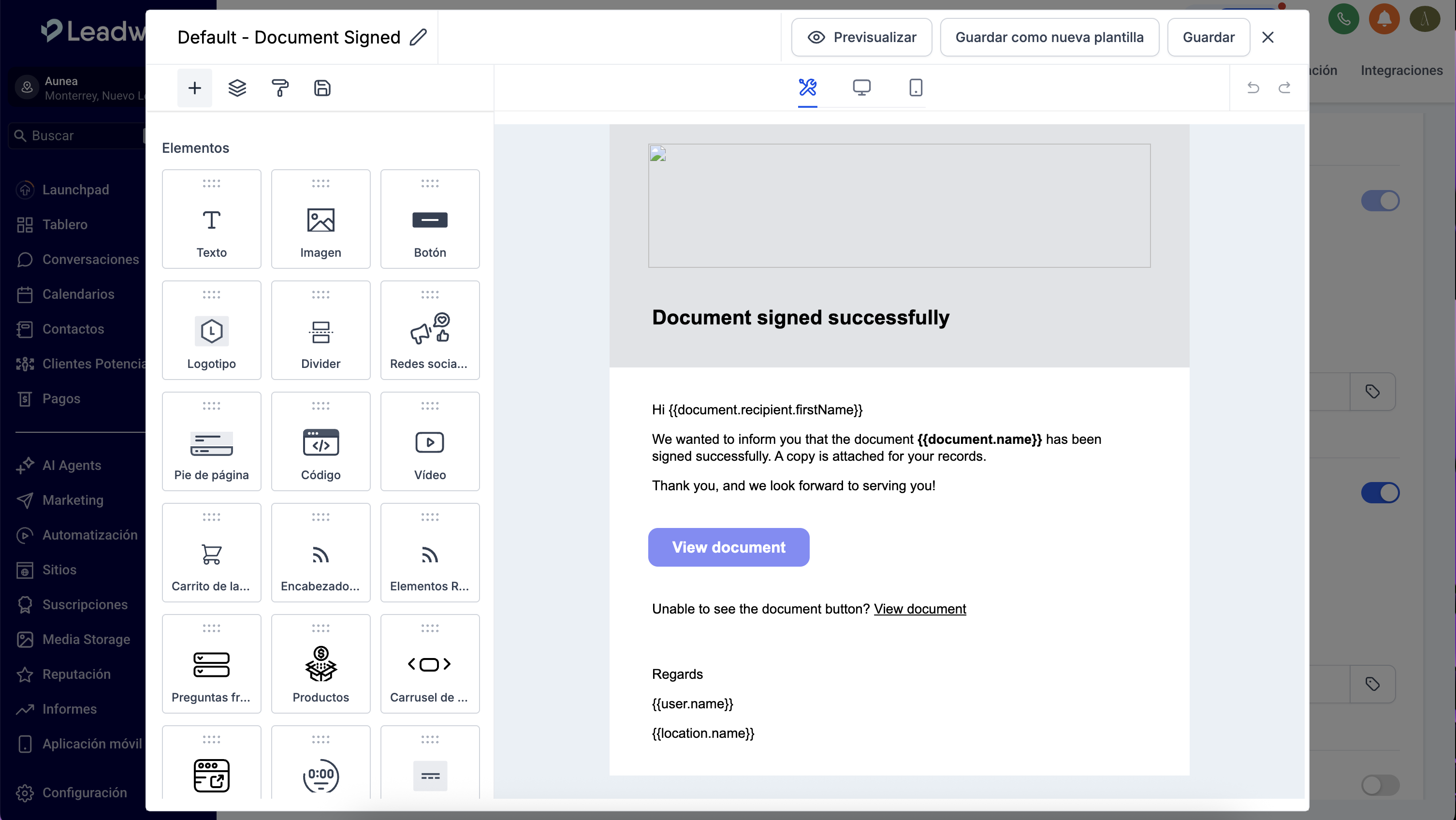
Task: Open the layers panel icon
Action: [x=237, y=88]
